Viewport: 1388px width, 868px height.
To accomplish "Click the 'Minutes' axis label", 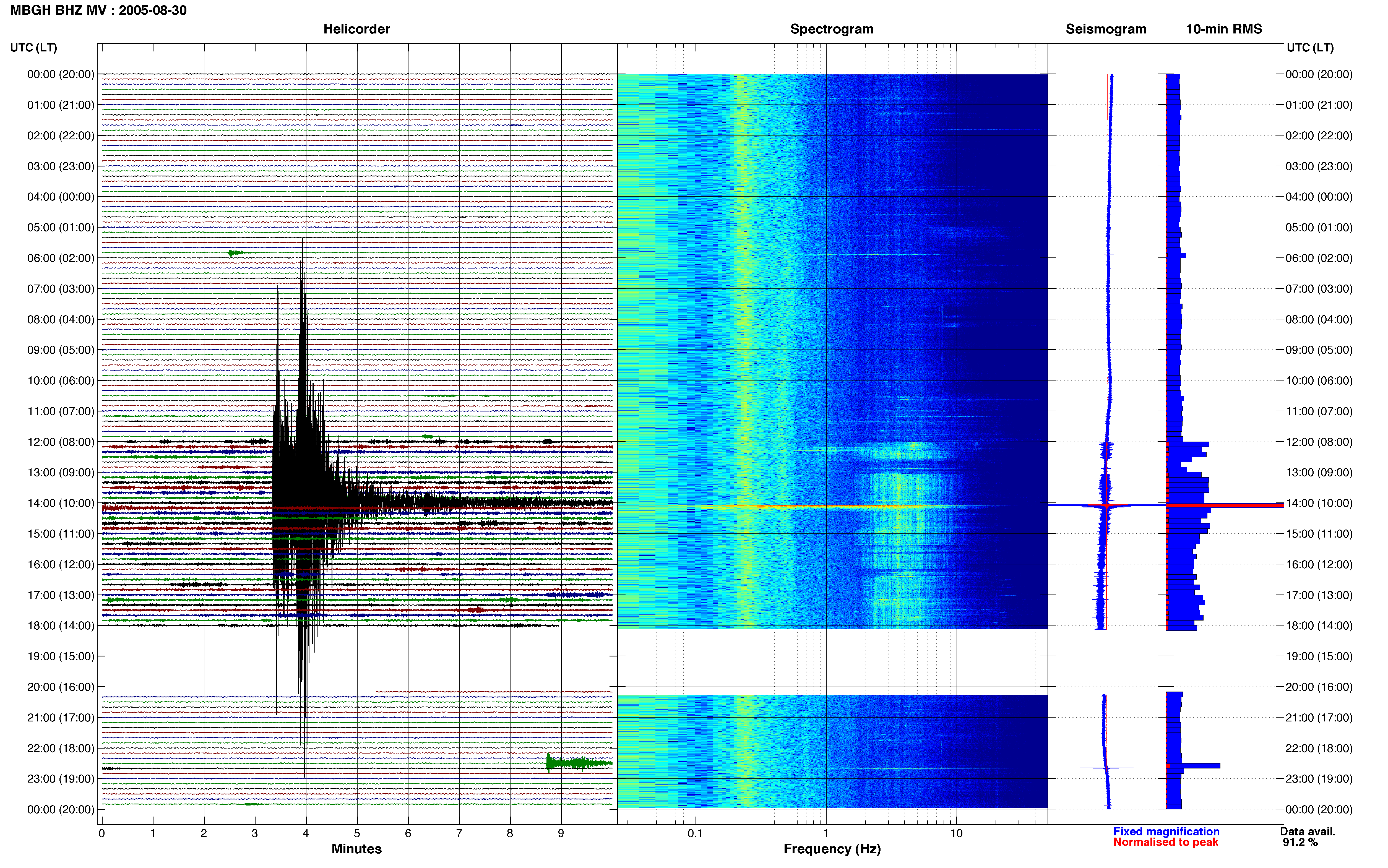I will tap(356, 848).
